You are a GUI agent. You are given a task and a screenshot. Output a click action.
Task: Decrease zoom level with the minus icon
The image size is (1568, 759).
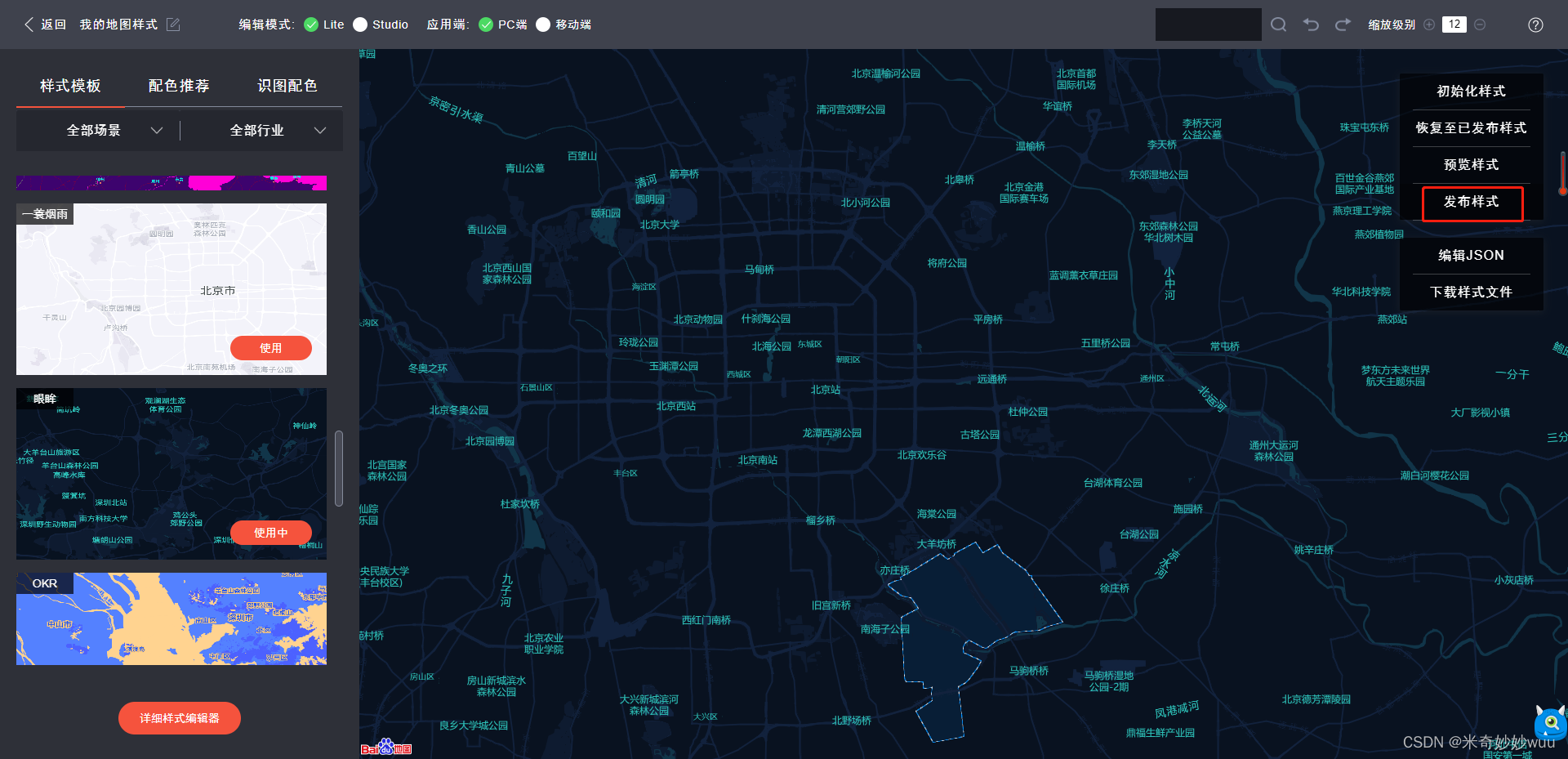1480,25
